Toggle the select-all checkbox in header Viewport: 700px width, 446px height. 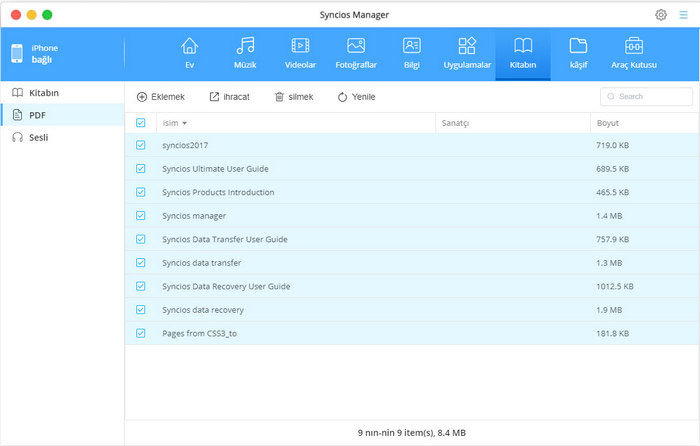(141, 123)
